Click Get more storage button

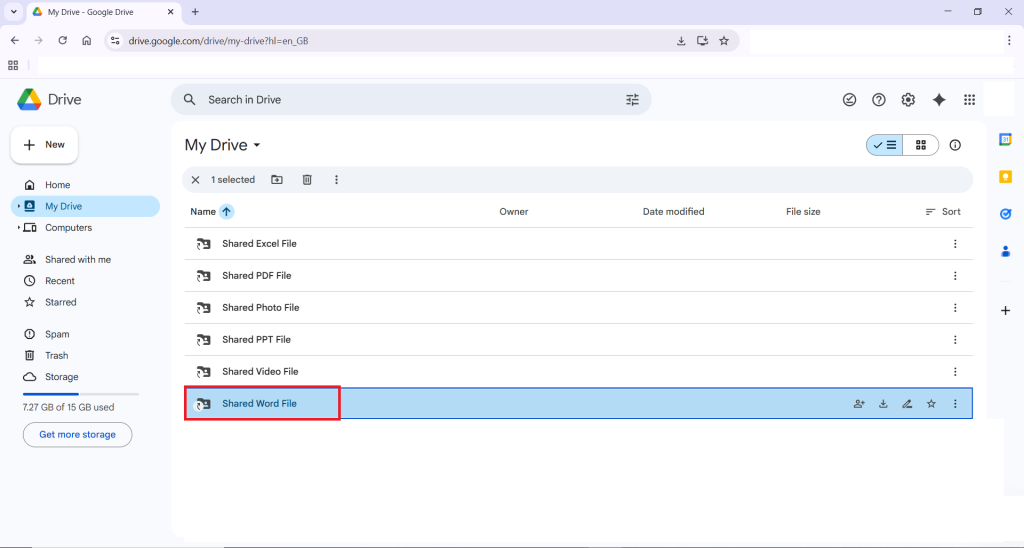coord(77,435)
